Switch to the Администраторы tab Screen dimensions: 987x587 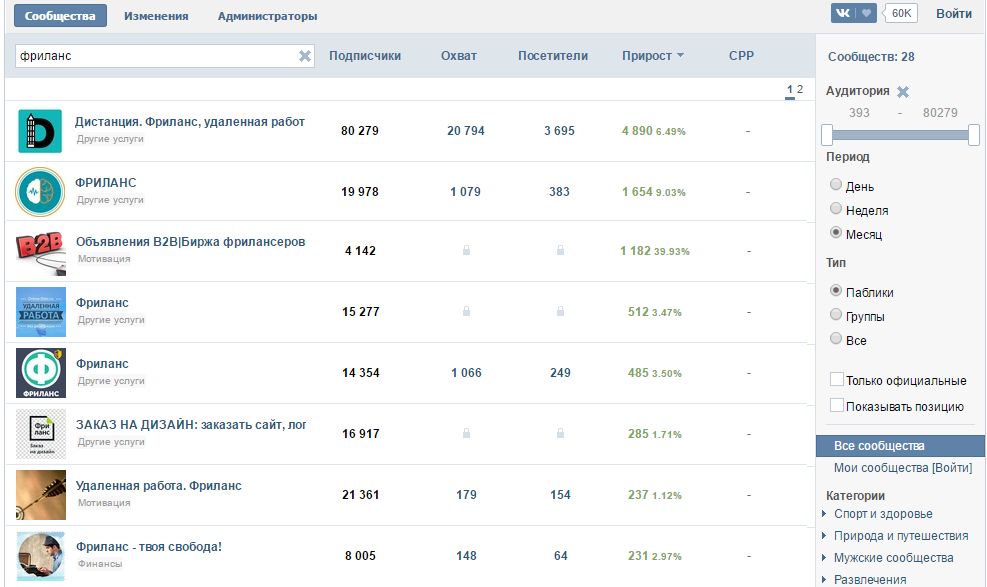tap(268, 16)
